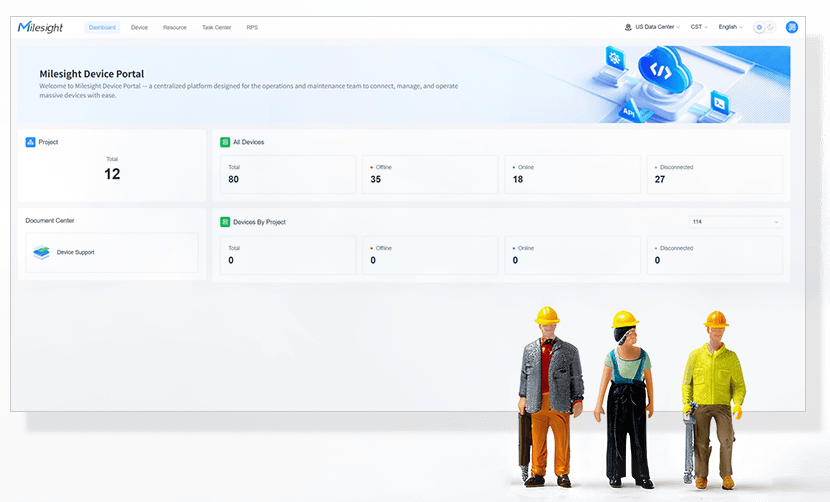
Task: Click the All Devices panel icon
Action: click(x=225, y=142)
